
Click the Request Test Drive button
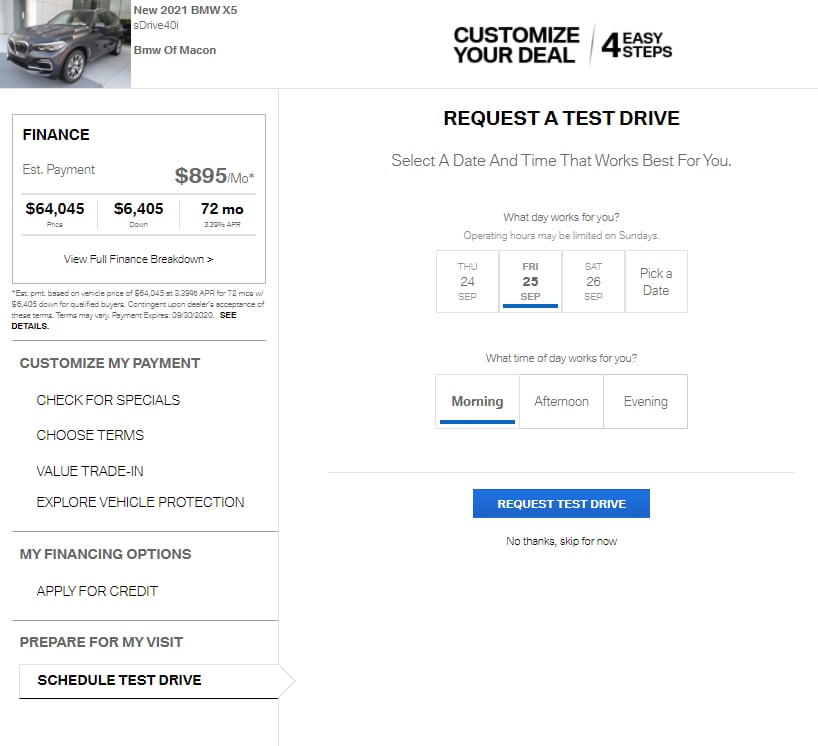point(561,503)
